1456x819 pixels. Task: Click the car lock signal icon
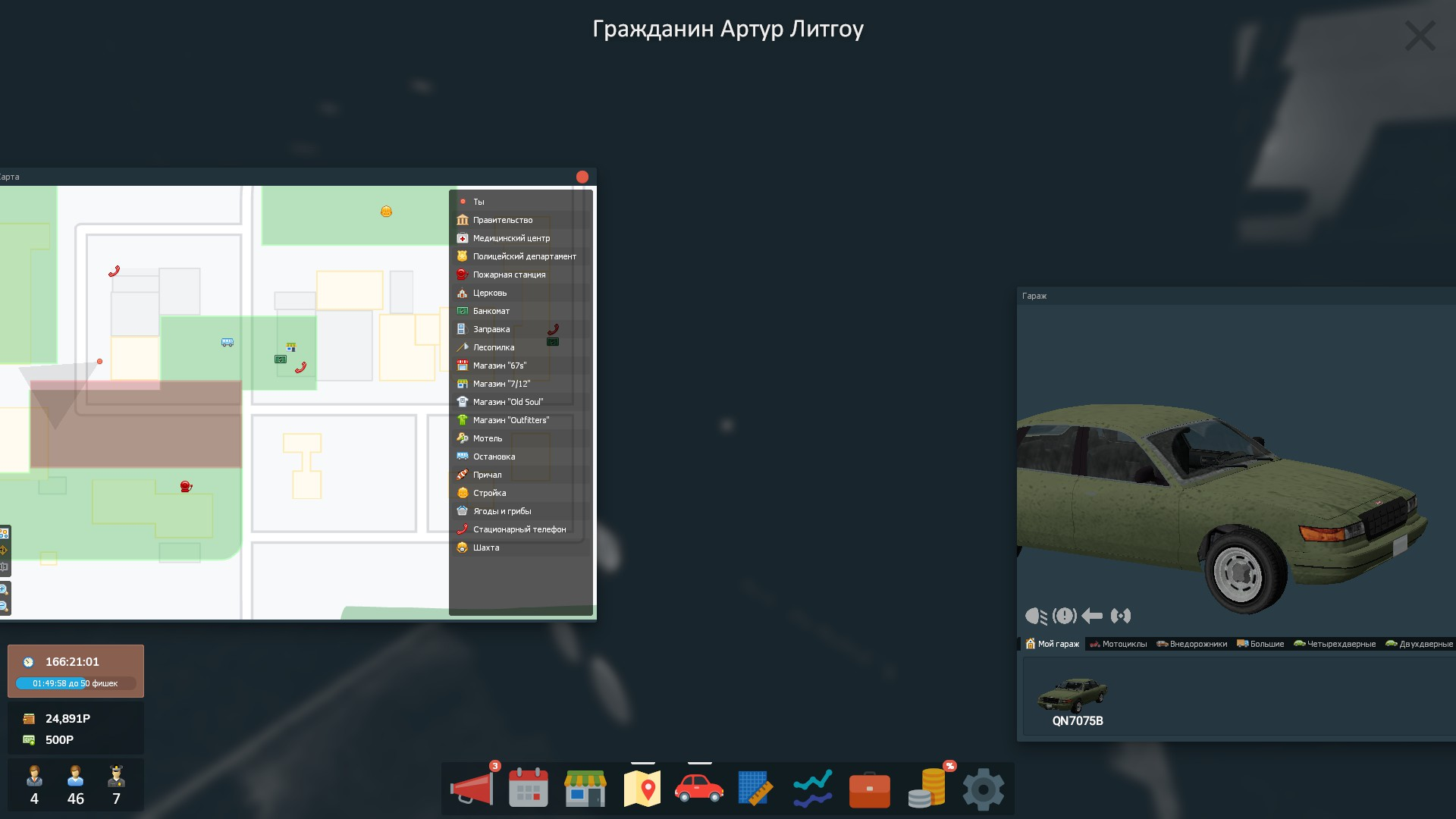(1121, 616)
